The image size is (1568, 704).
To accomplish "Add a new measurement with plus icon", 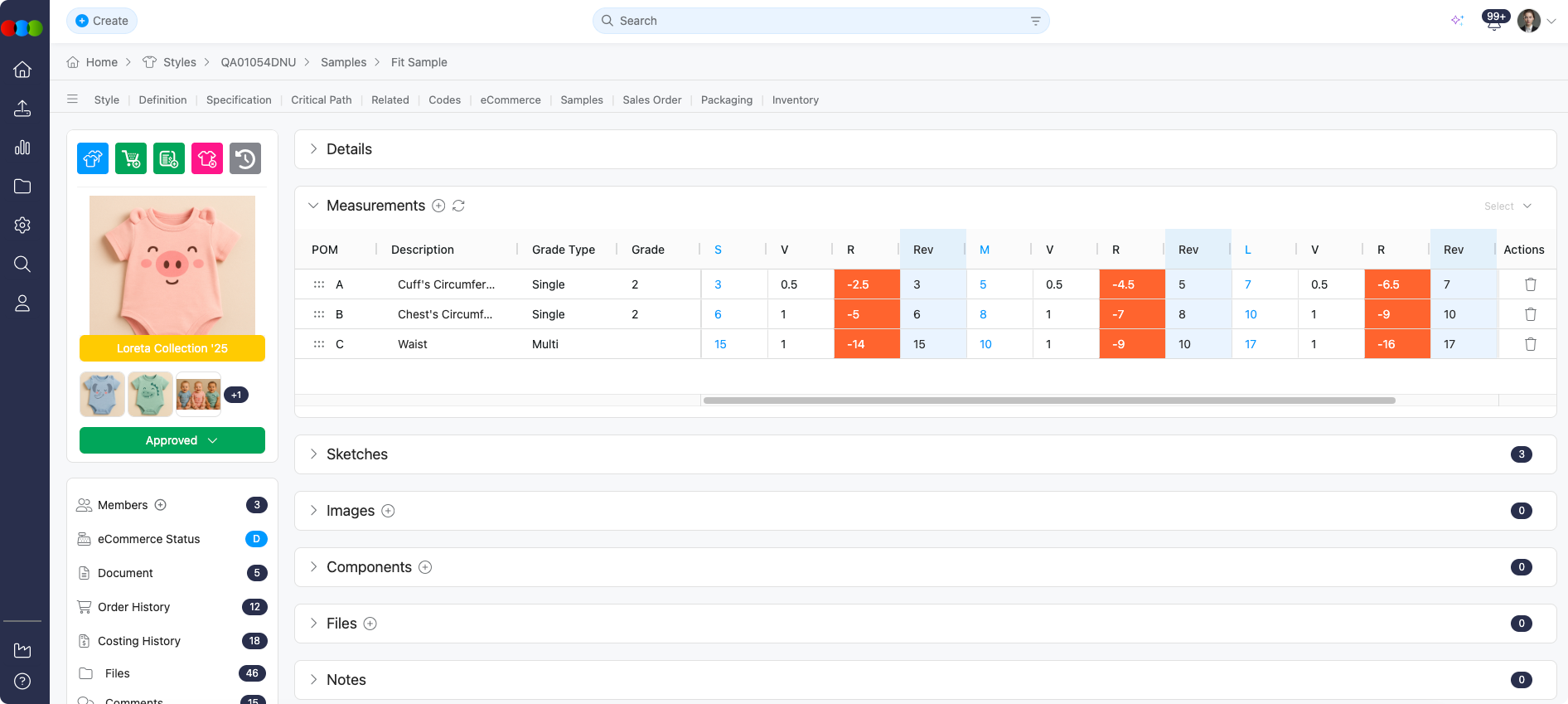I will (x=438, y=206).
